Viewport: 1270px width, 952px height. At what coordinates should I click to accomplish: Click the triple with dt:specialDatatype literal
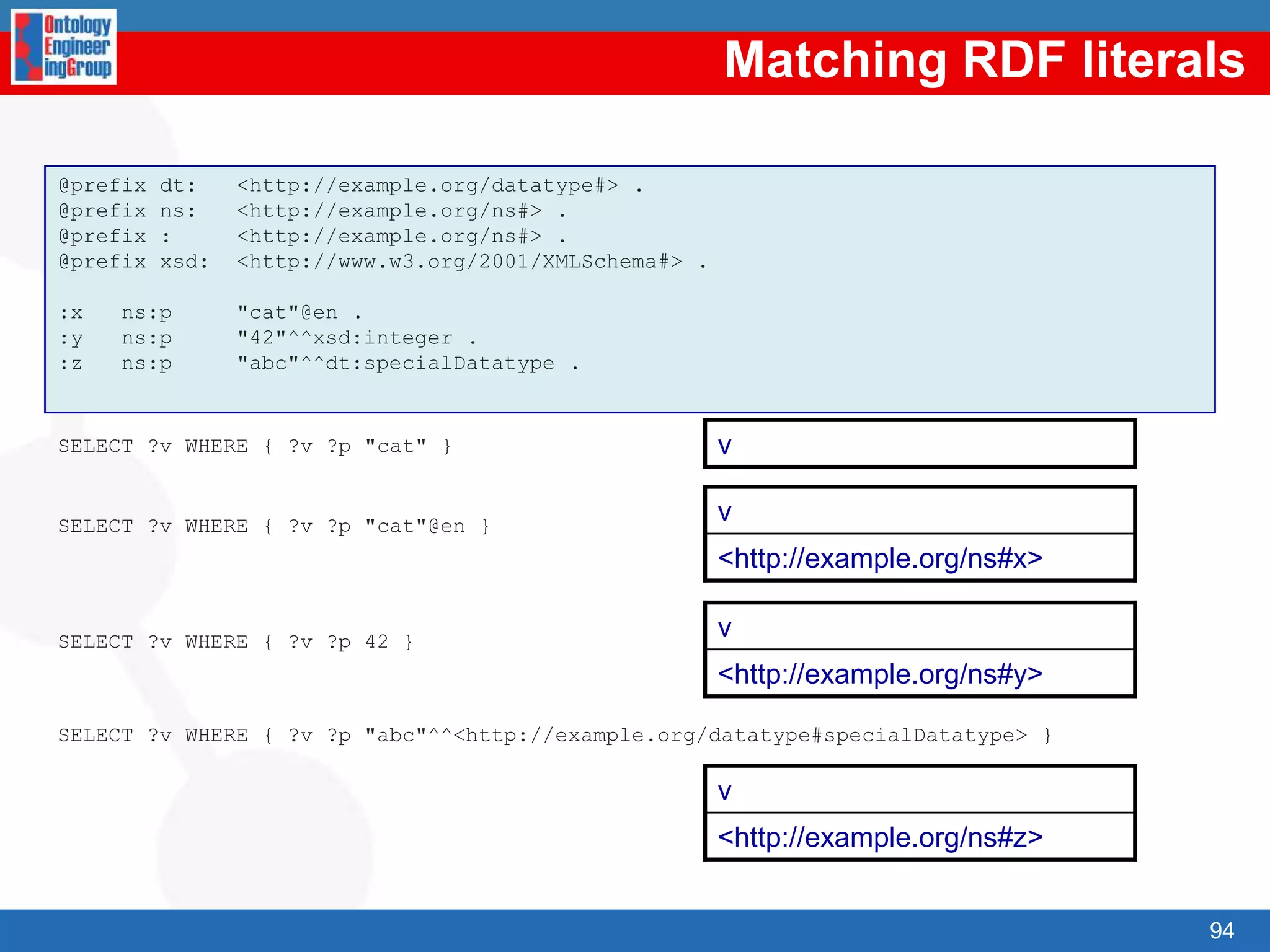pos(318,363)
